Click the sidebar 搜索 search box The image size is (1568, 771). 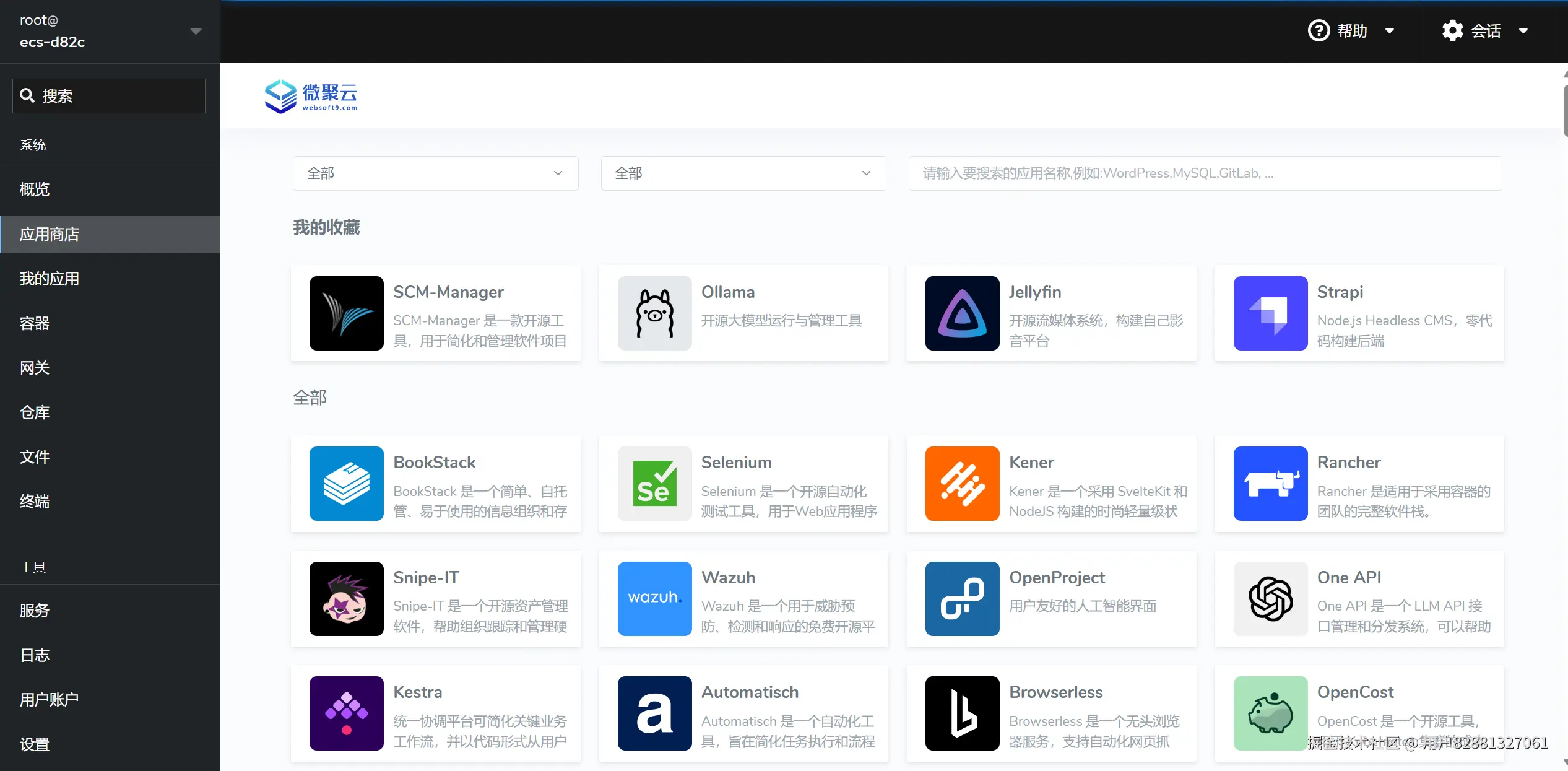pyautogui.click(x=109, y=96)
